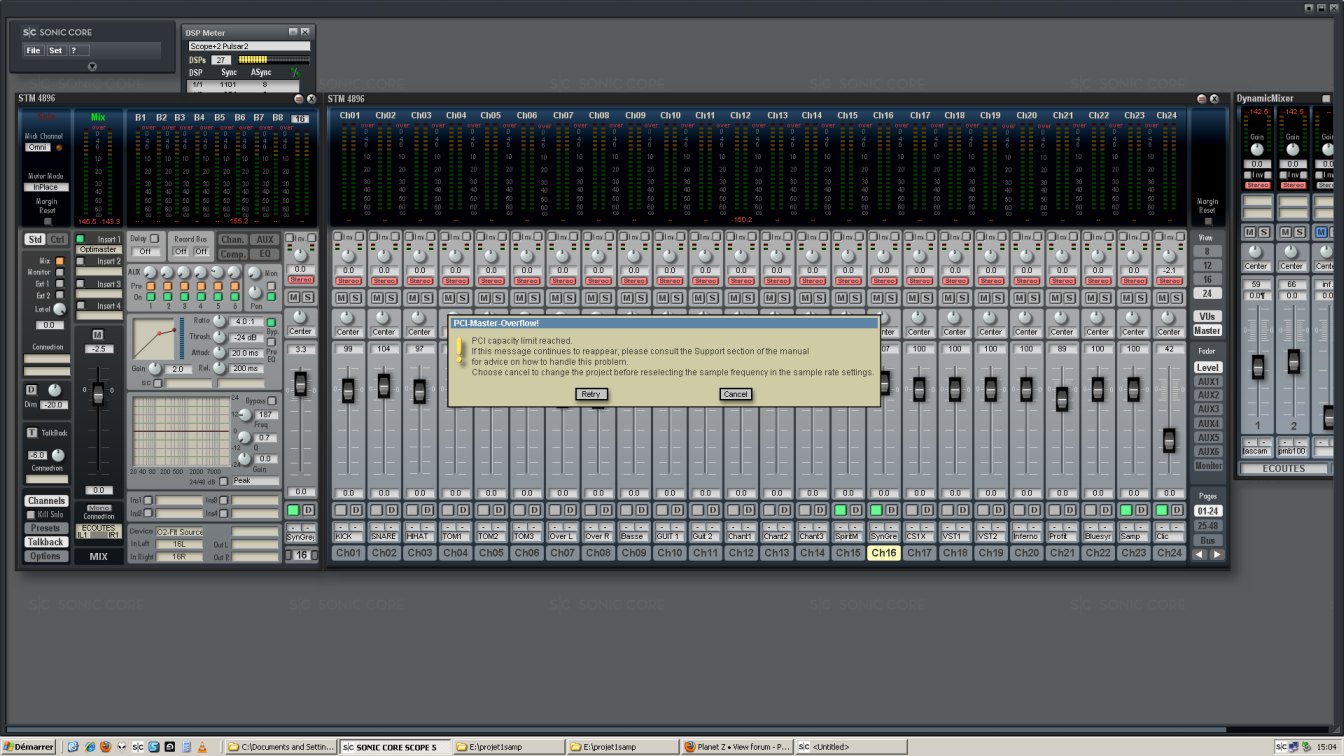Go to the next mixer page arrow
Screen dimensions: 1344x756
click(1217, 554)
